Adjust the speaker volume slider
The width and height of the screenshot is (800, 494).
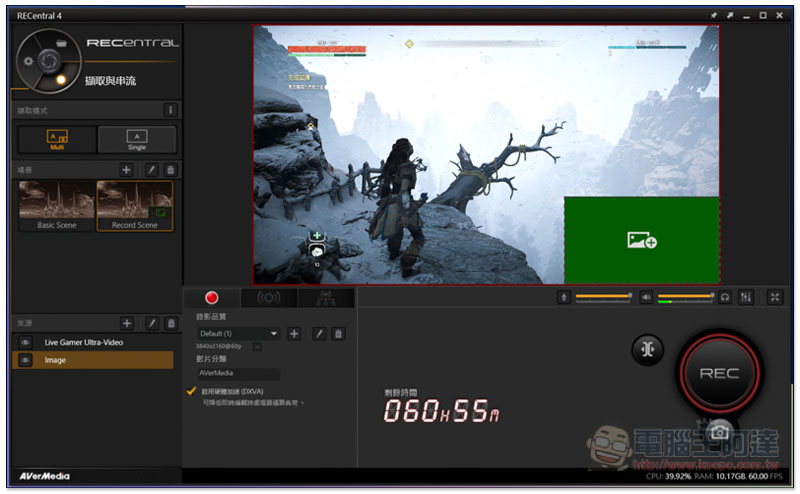click(686, 297)
